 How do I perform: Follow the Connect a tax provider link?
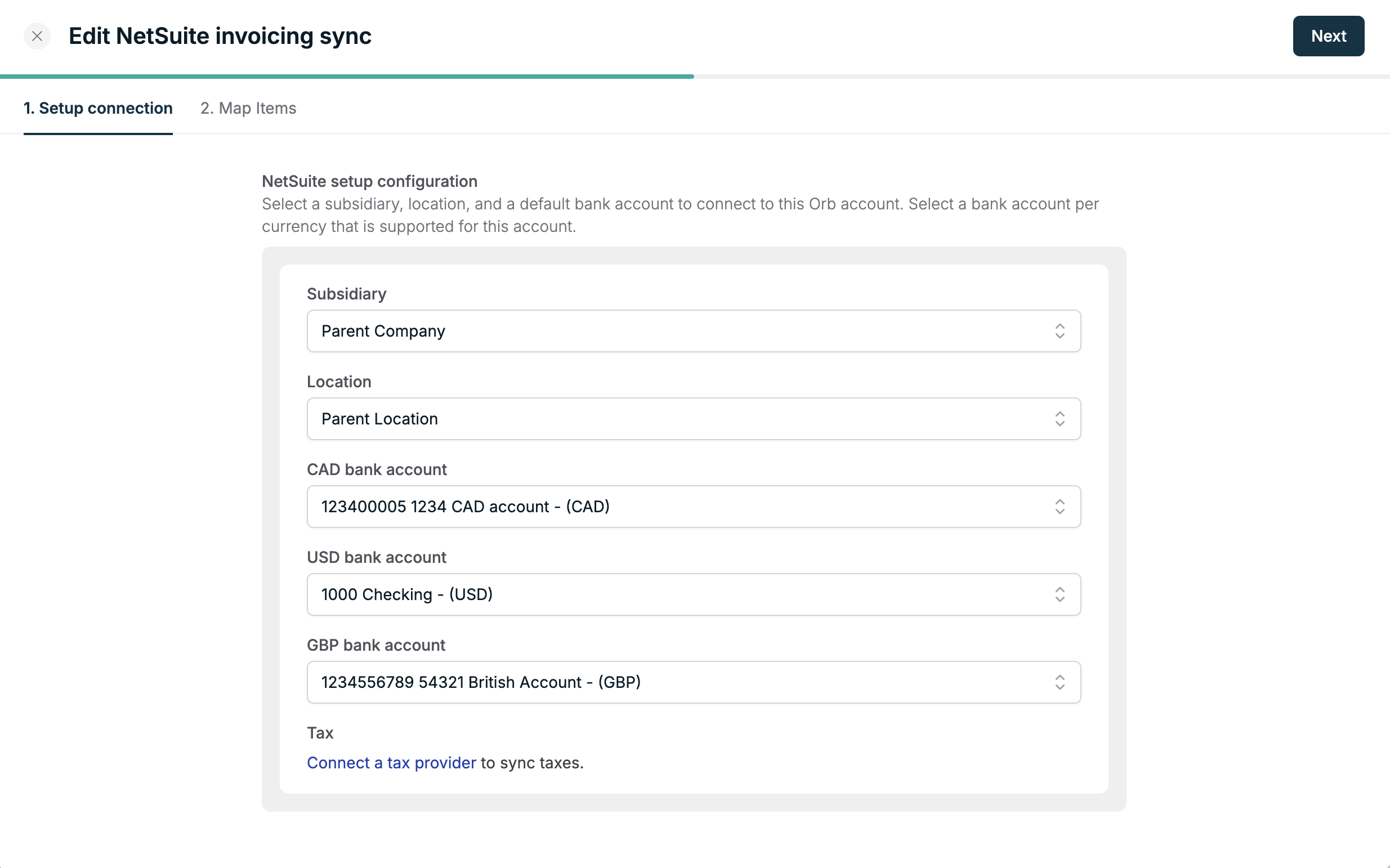coord(391,763)
